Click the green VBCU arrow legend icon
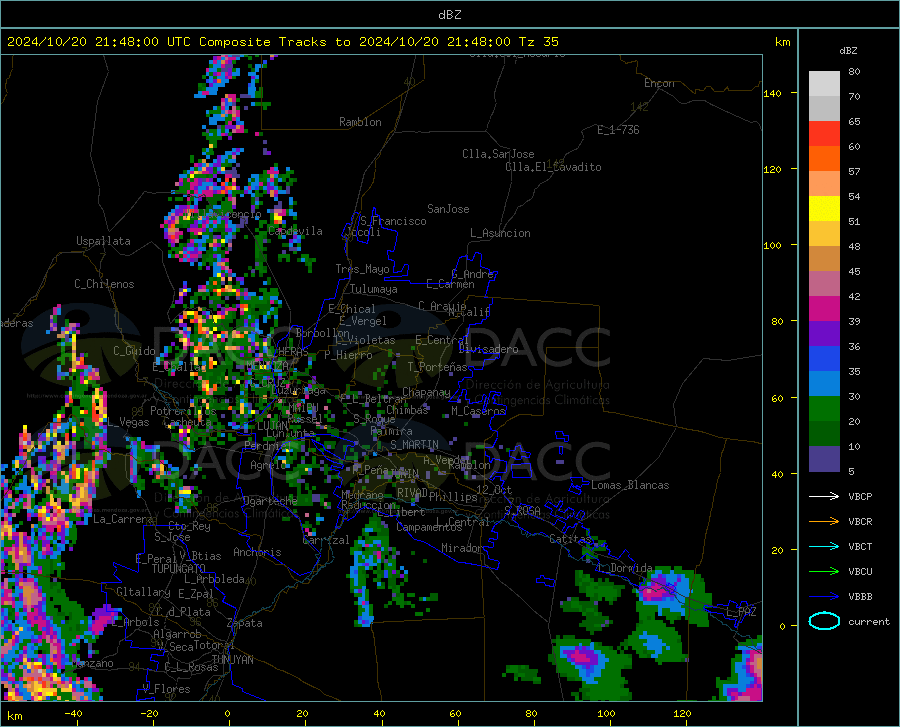Image resolution: width=900 pixels, height=727 pixels. [824, 572]
